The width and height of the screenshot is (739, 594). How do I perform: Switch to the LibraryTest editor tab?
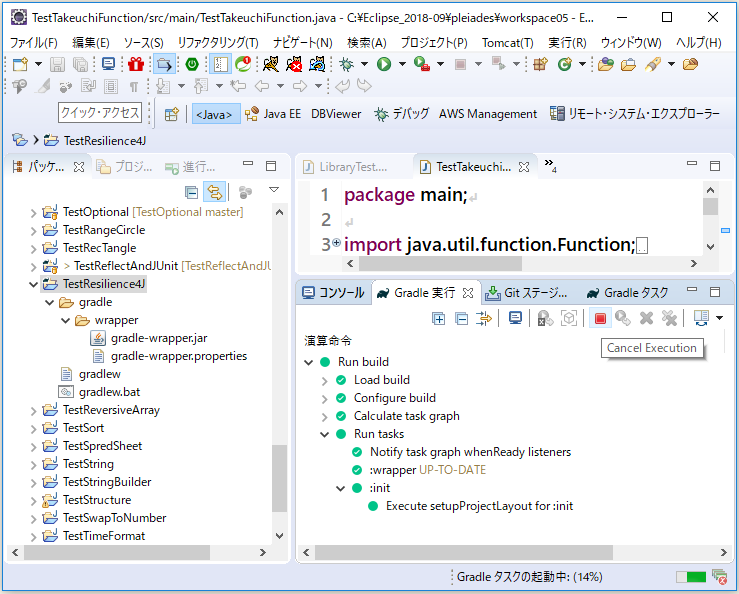(345, 167)
